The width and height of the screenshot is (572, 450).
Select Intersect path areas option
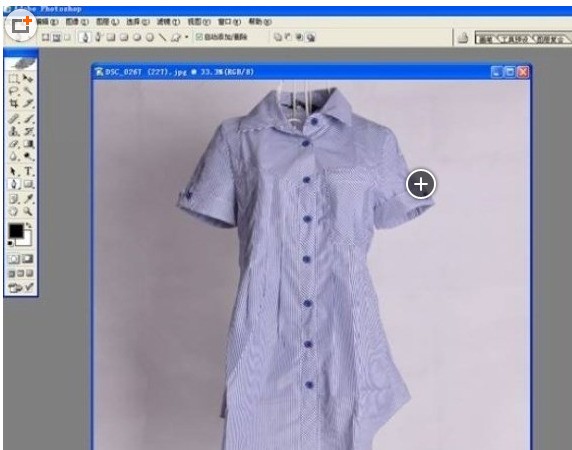tap(299, 37)
